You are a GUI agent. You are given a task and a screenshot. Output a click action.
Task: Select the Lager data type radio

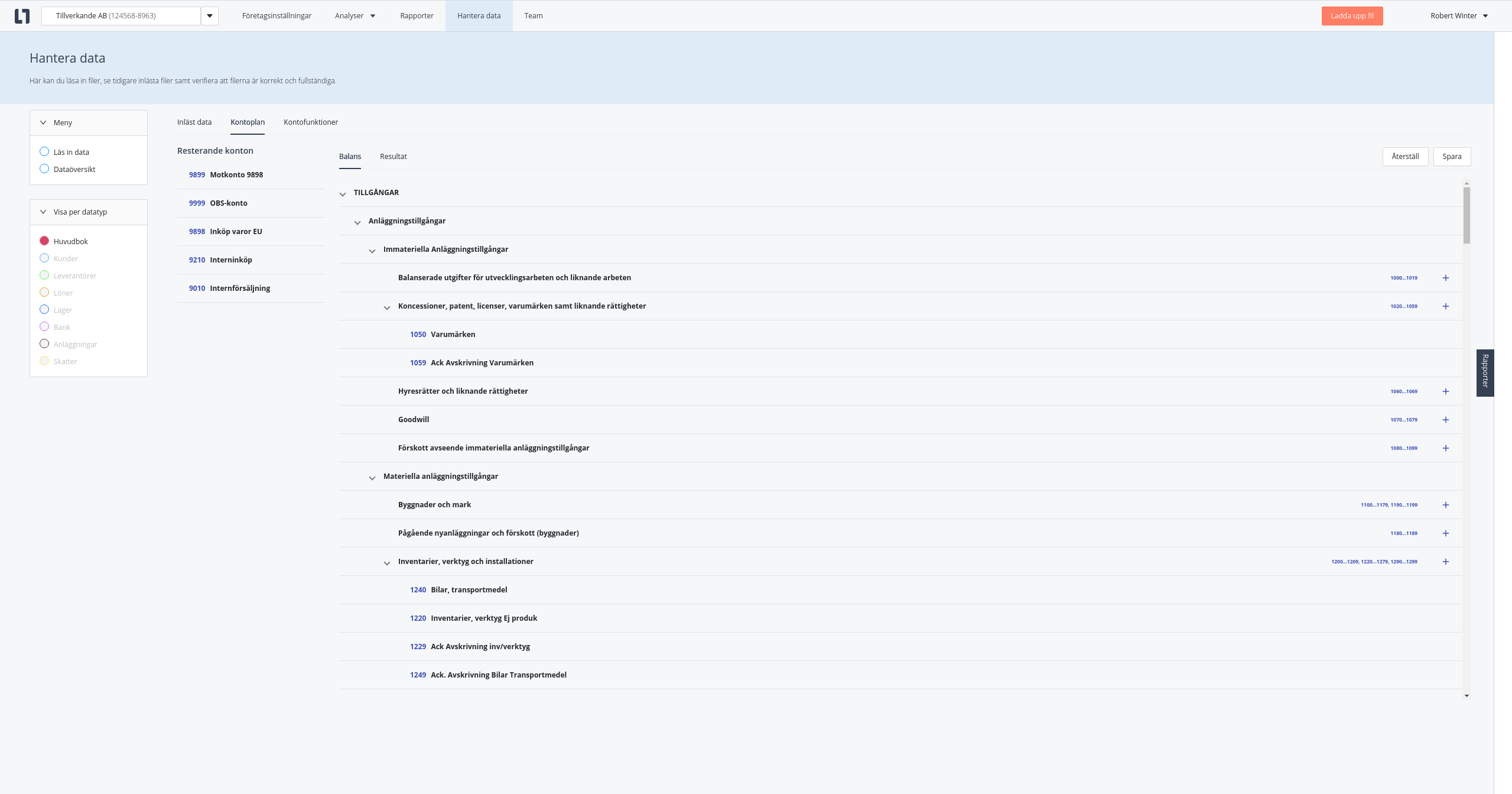44,310
